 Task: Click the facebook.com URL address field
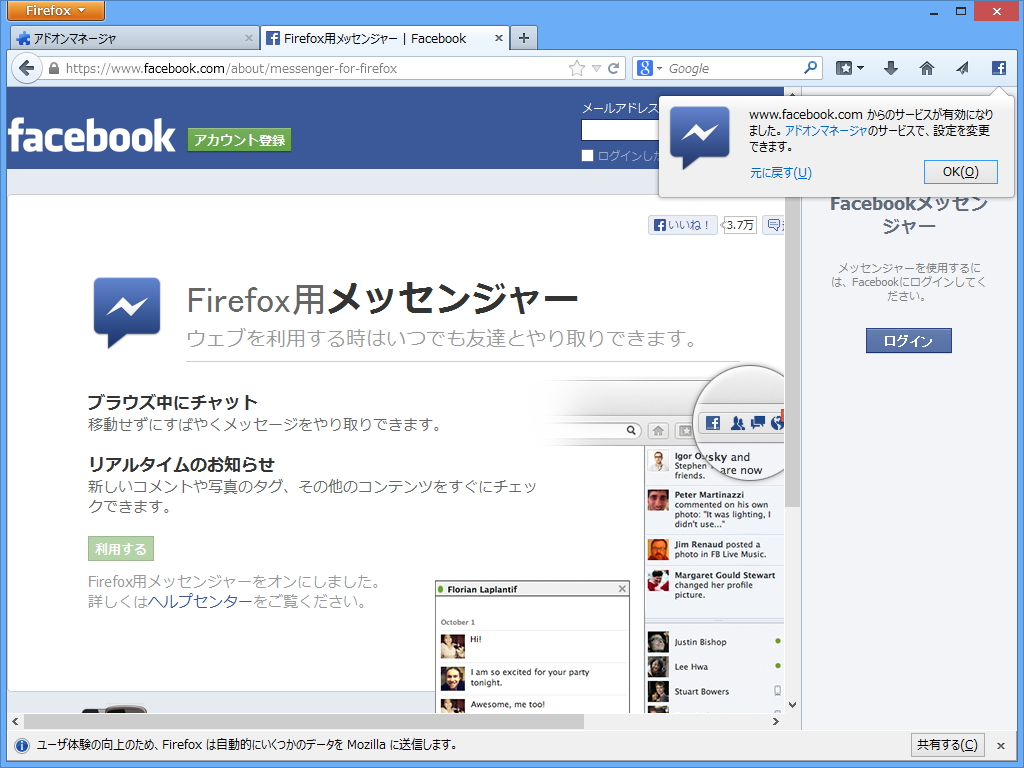pyautogui.click(x=307, y=69)
